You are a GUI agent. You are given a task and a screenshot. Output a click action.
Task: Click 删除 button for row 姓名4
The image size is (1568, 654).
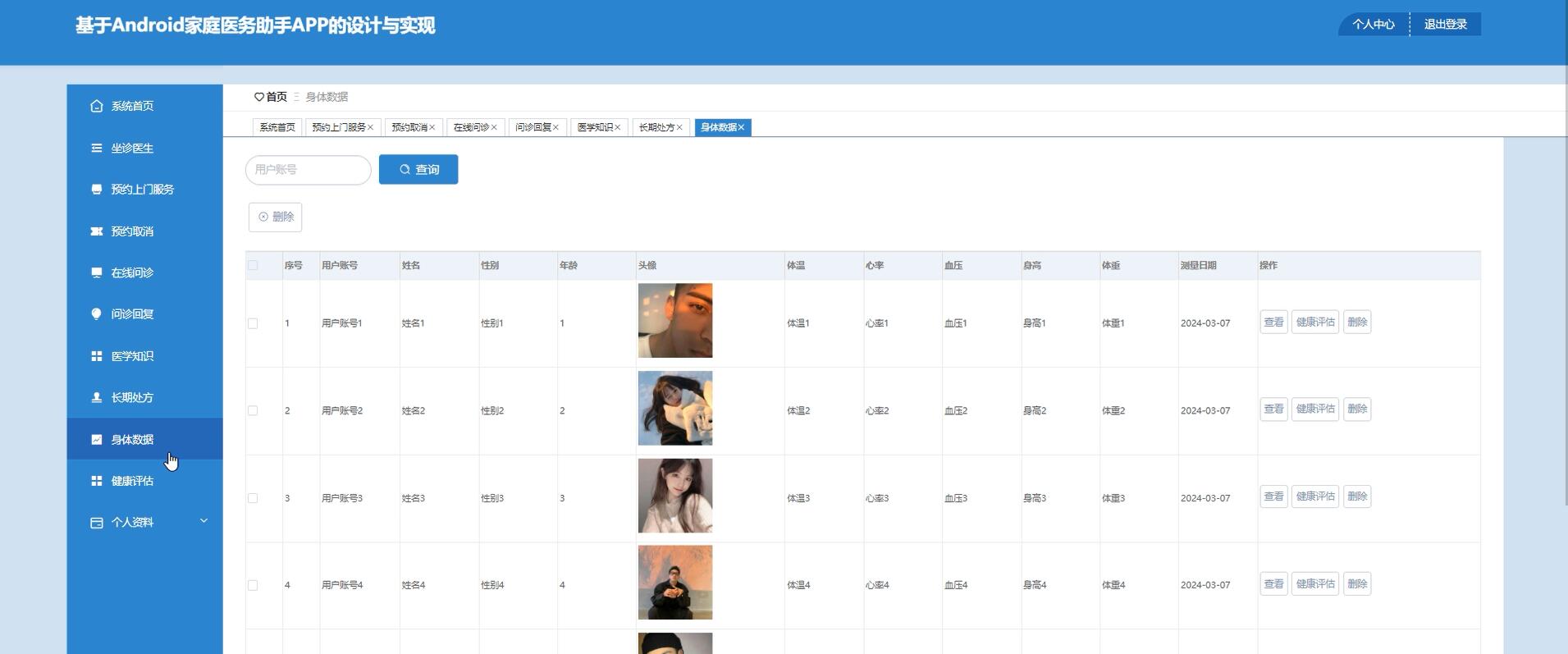(x=1357, y=583)
